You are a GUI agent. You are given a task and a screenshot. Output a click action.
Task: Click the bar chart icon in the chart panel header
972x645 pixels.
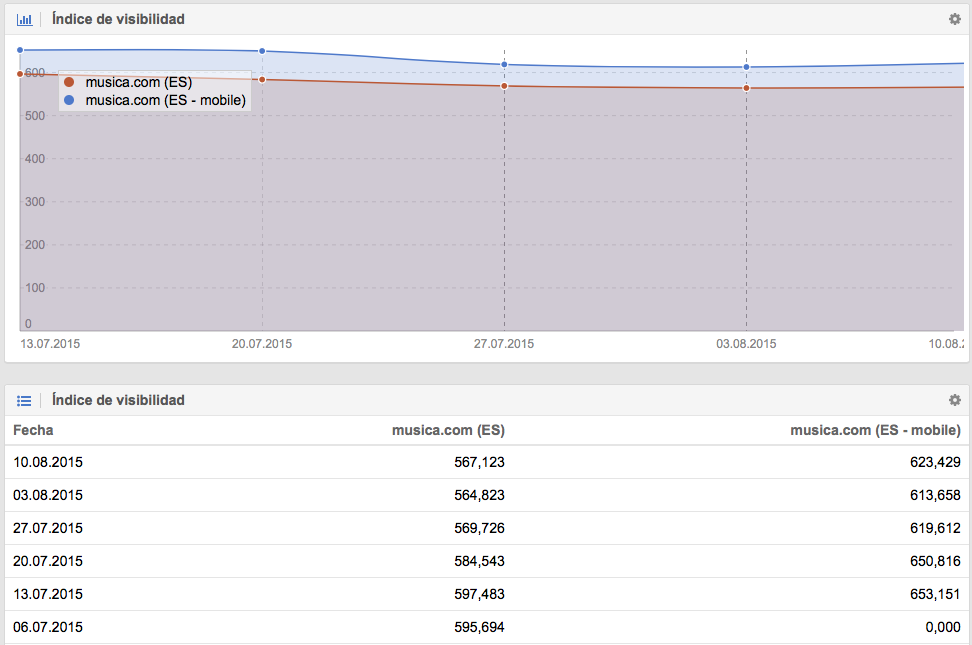pos(24,19)
